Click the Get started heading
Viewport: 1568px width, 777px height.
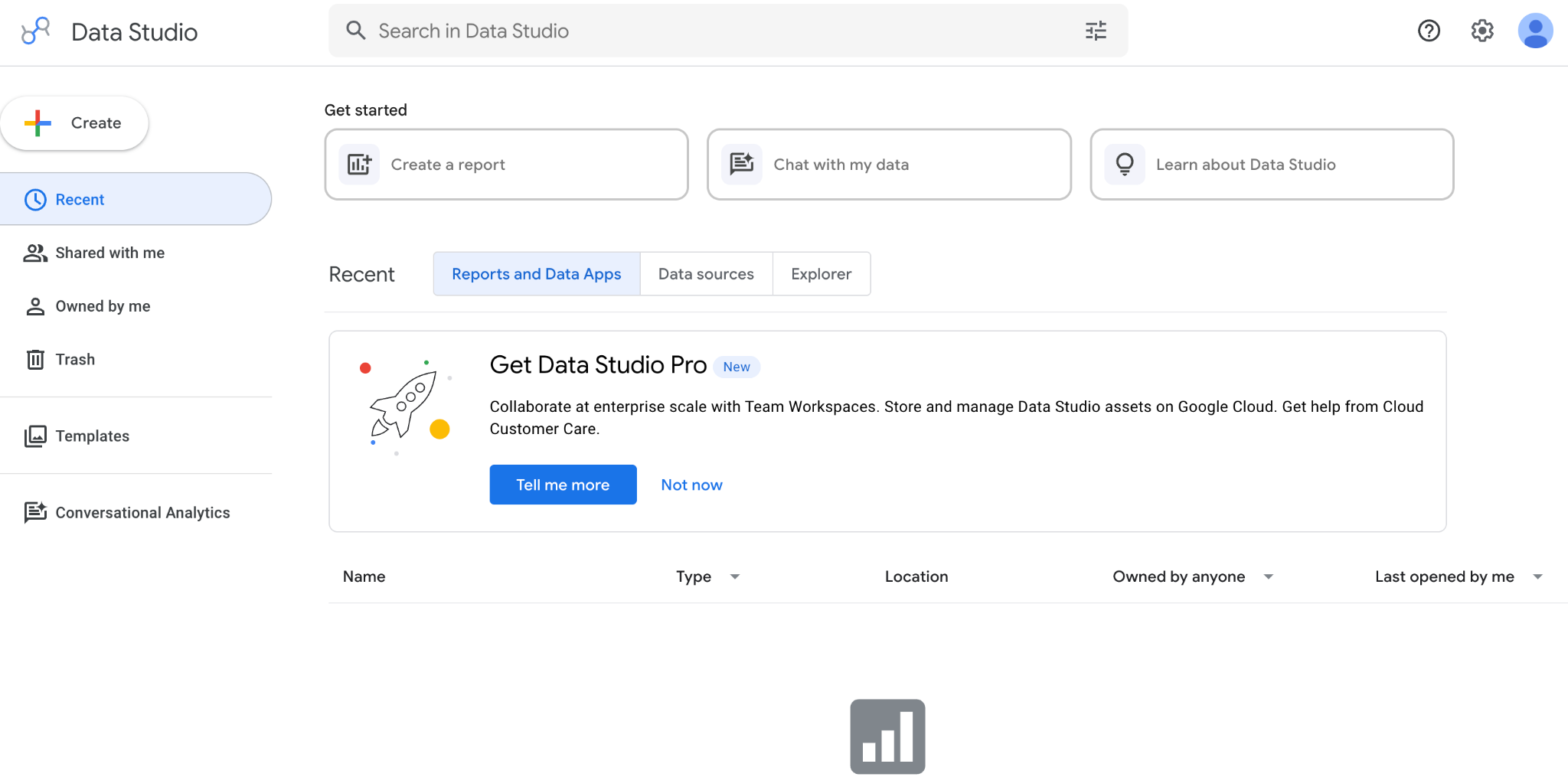366,110
